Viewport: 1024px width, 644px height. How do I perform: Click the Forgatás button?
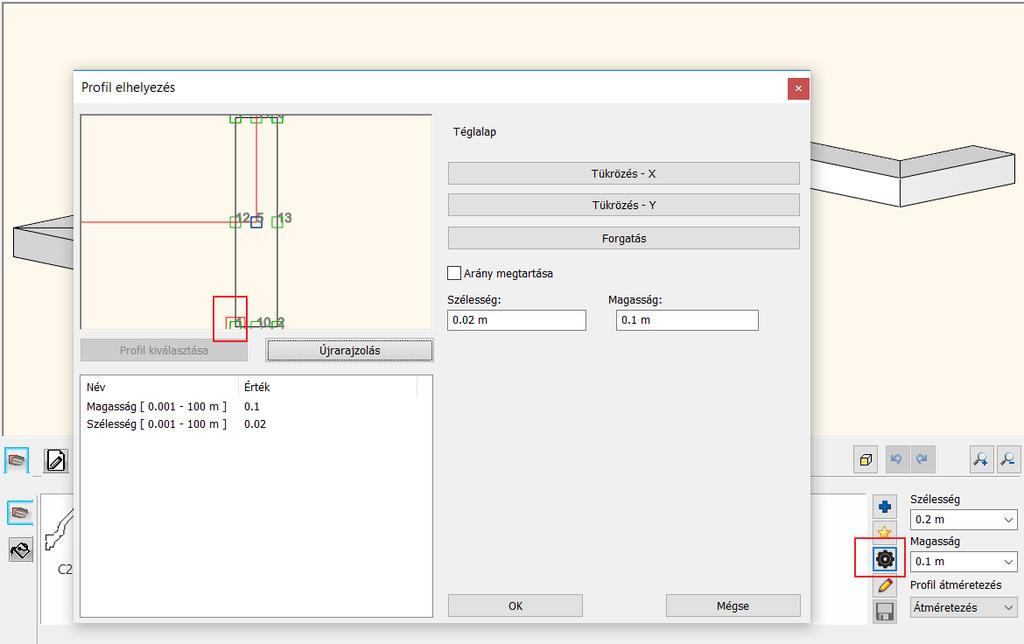click(624, 238)
